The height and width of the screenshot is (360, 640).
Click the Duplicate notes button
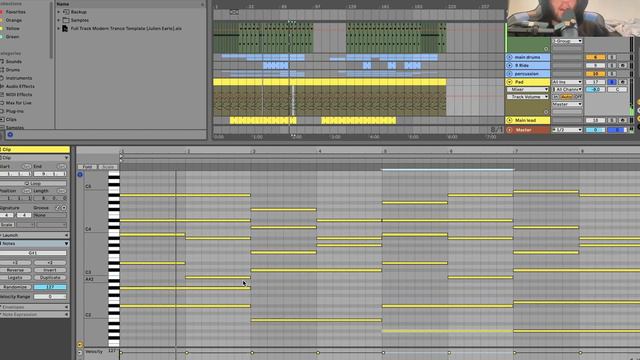pyautogui.click(x=50, y=278)
